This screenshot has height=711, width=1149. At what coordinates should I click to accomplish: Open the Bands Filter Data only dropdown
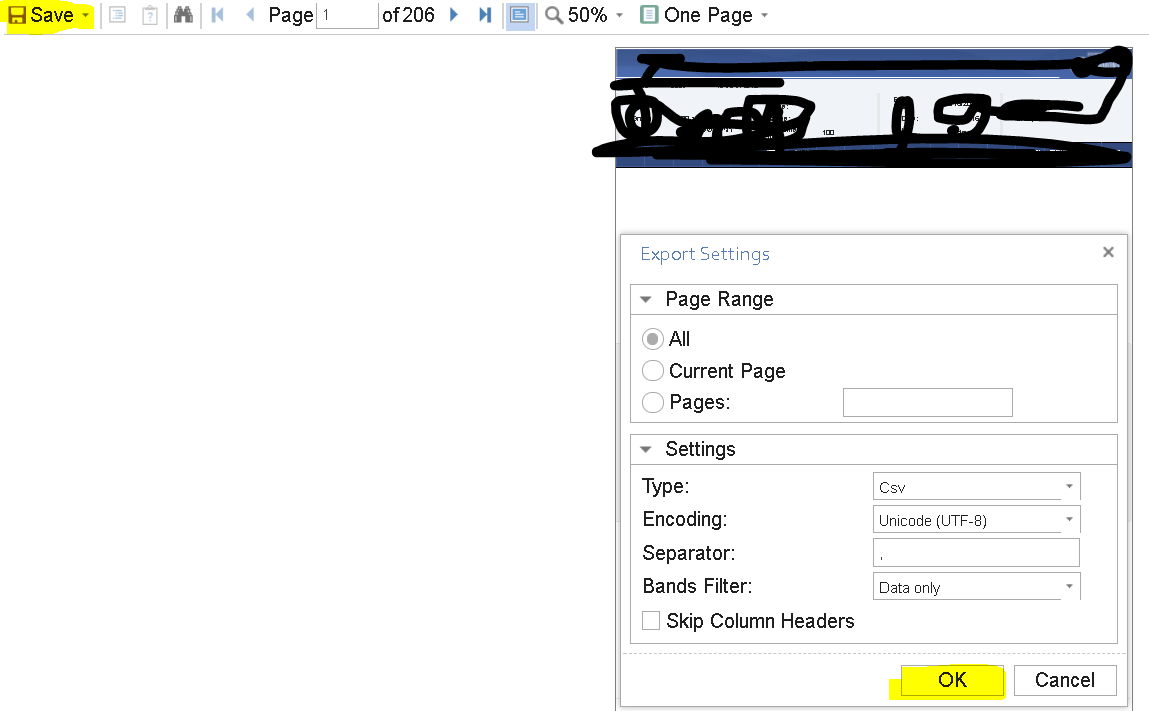(976, 586)
